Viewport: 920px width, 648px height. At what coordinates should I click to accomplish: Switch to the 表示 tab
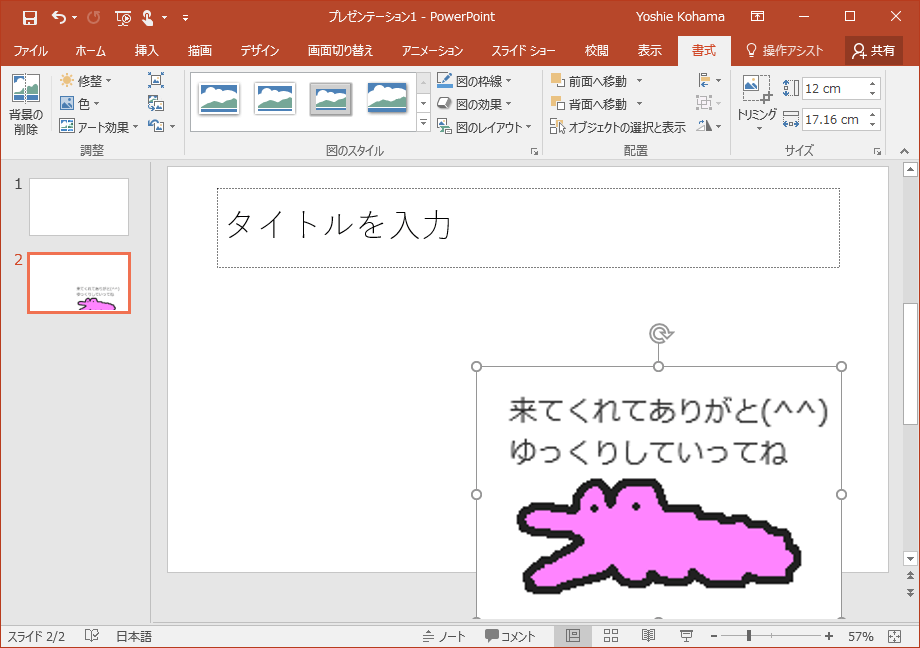(x=650, y=50)
